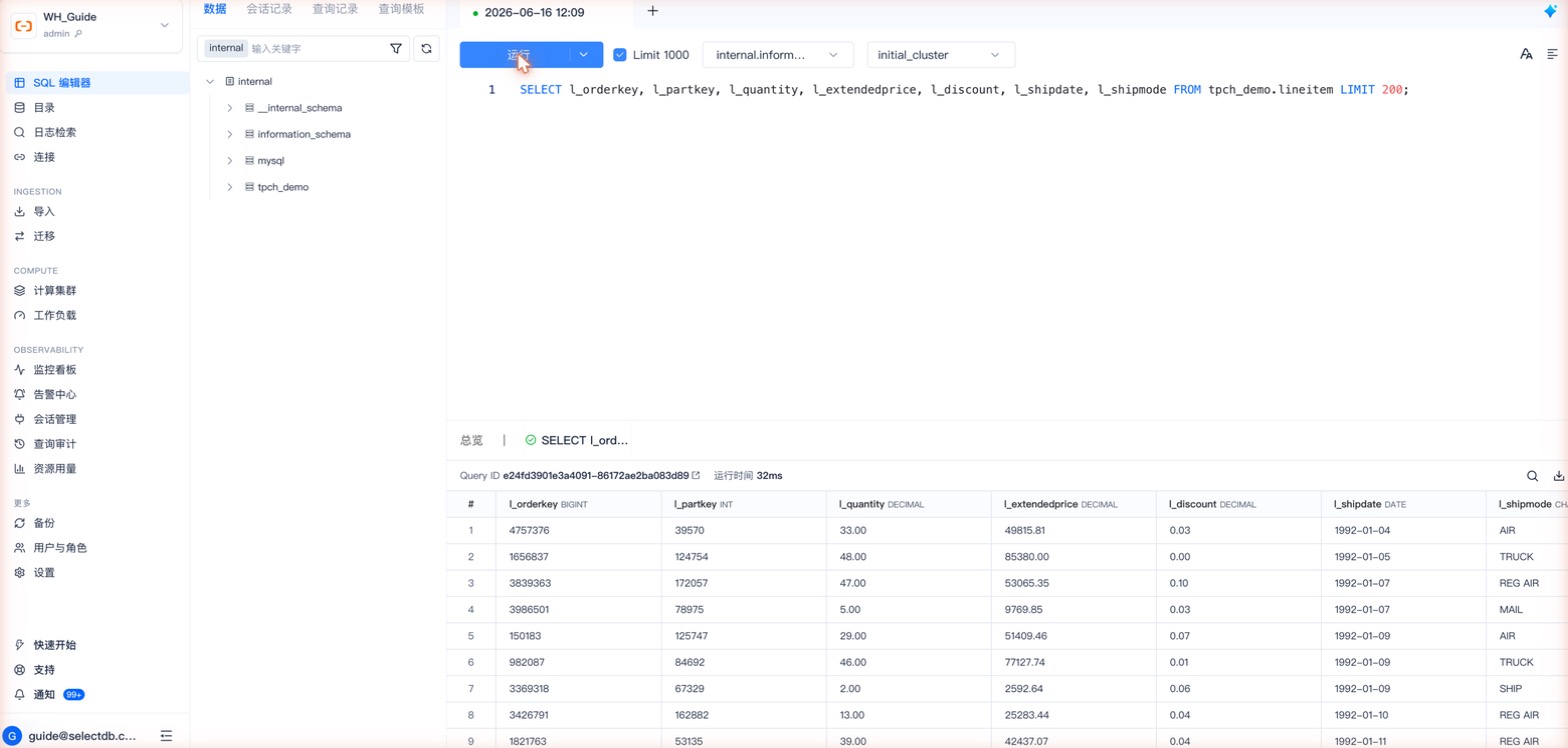Click cell value 85380.00 in row 2
Screen dimensions: 1568x748
point(1026,556)
